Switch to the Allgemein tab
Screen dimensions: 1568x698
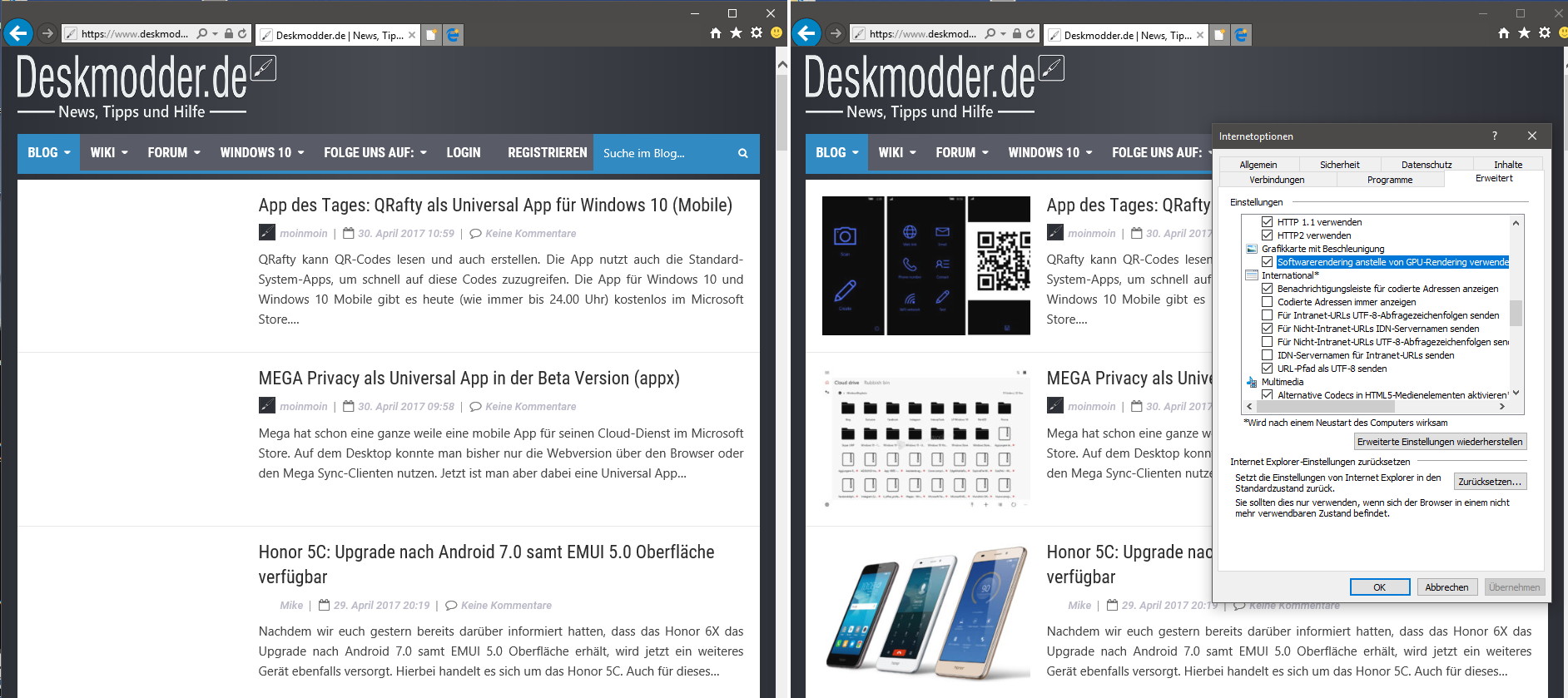1258,165
